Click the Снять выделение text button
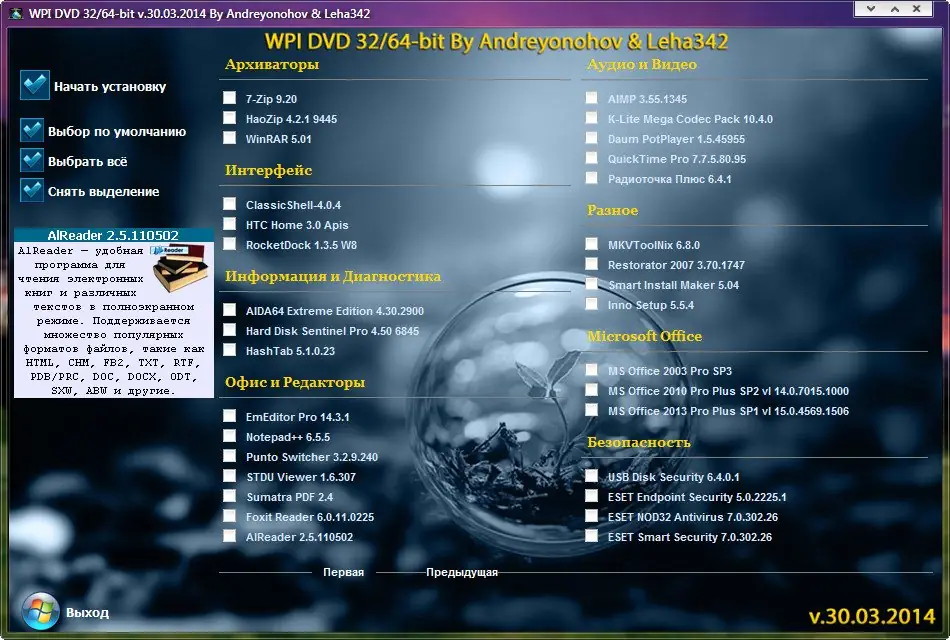Screen dimensions: 950x640 pos(104,192)
